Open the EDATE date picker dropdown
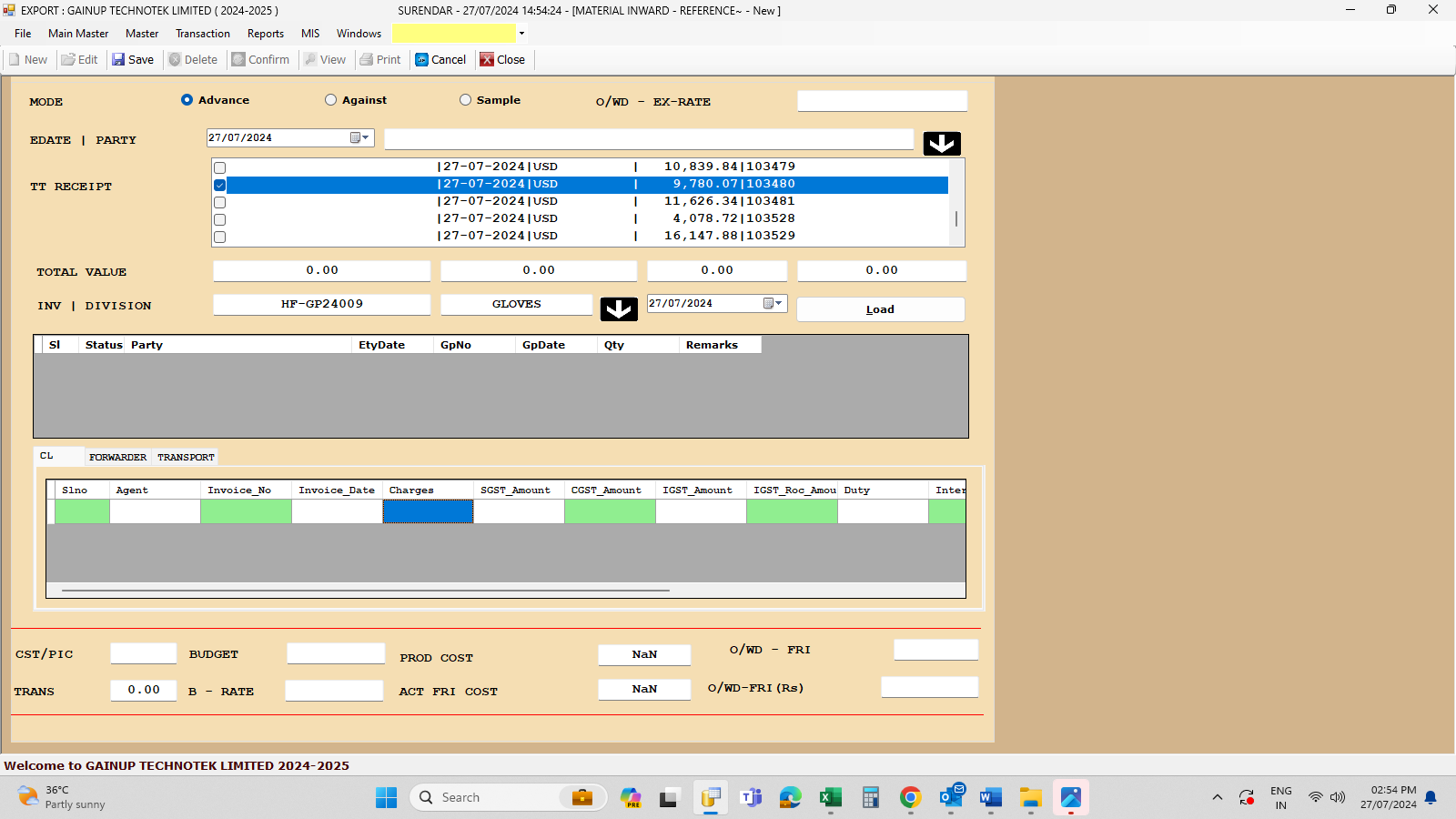Screen dimensions: 1456x819 (360, 138)
